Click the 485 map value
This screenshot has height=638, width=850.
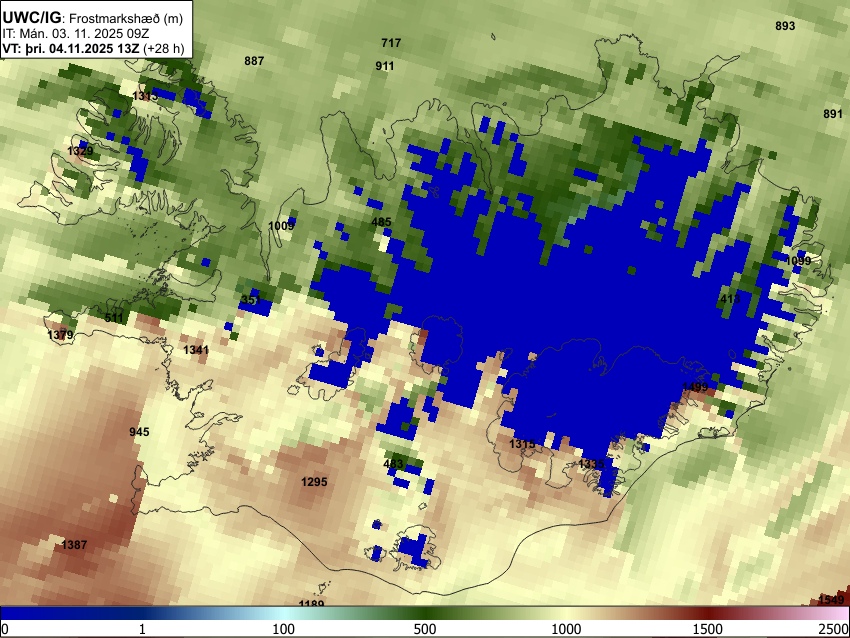click(381, 222)
